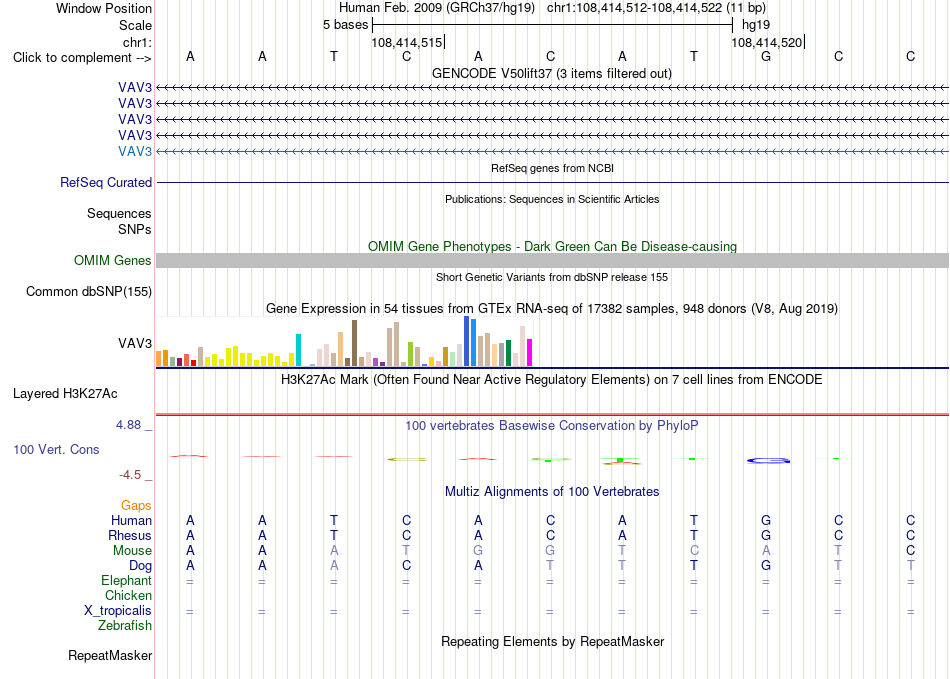Click the cyan bar in the GTEx chart
This screenshot has width=950, height=679.
click(x=298, y=350)
